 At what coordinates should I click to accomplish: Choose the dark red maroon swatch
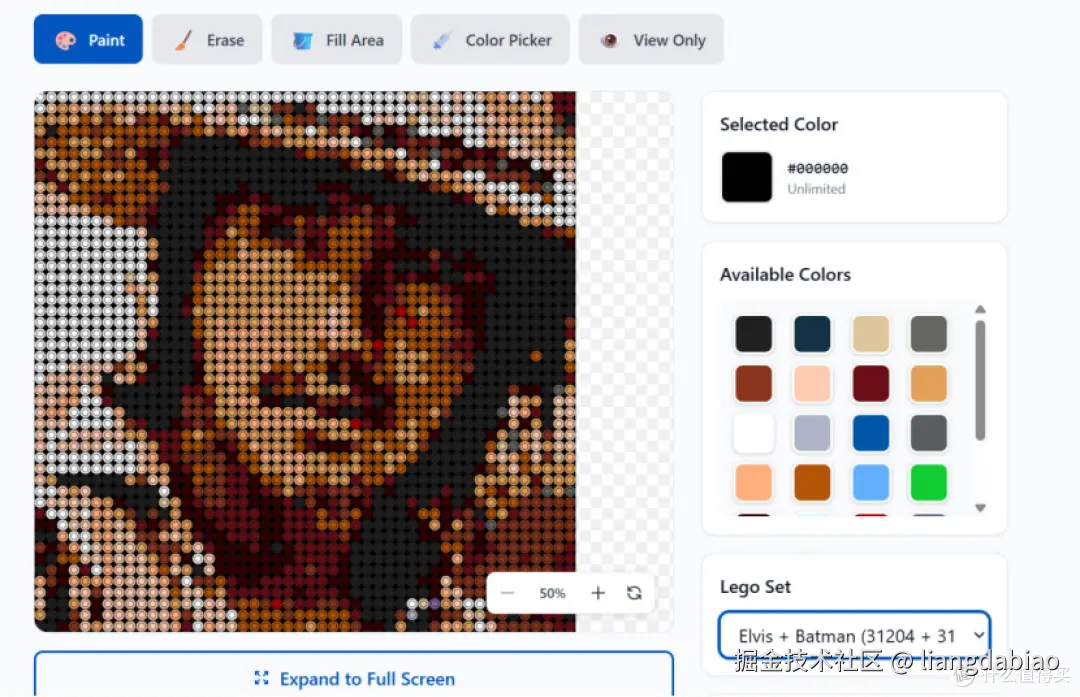[871, 384]
